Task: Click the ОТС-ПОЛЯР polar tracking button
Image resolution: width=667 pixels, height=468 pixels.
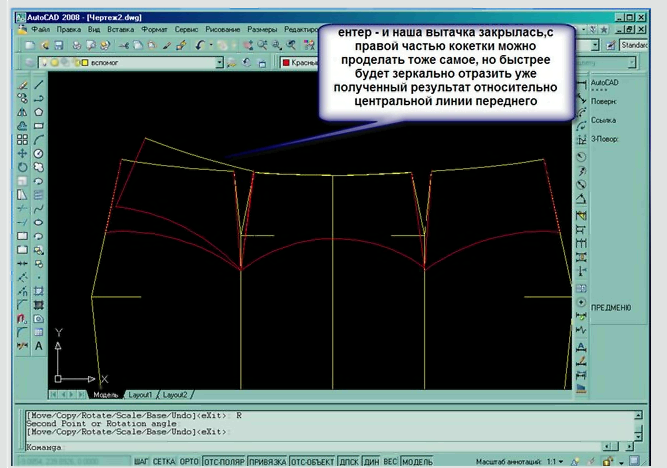Action: tap(222, 461)
